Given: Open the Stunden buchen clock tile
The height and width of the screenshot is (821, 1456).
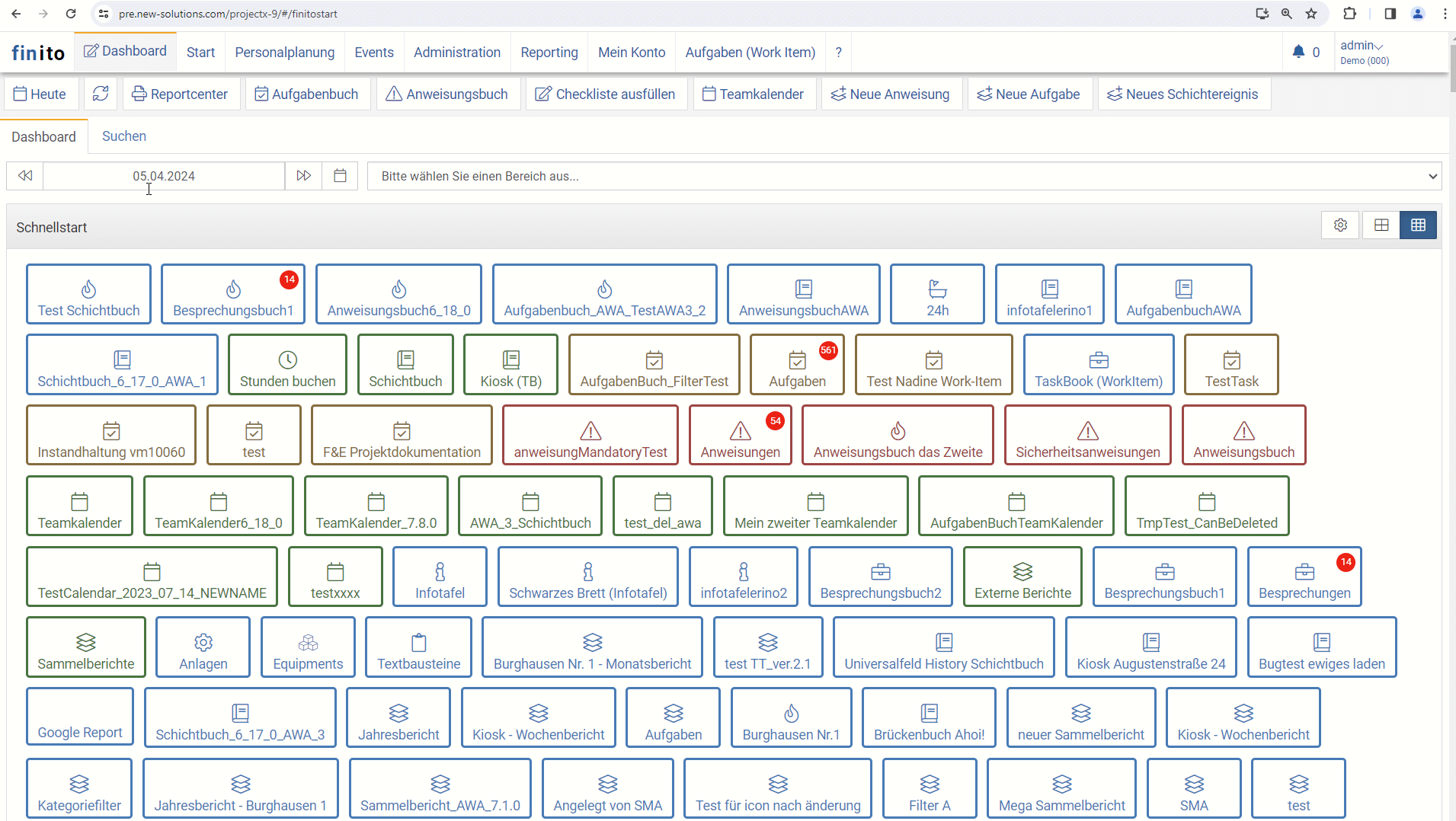Looking at the screenshot, I should (x=287, y=366).
